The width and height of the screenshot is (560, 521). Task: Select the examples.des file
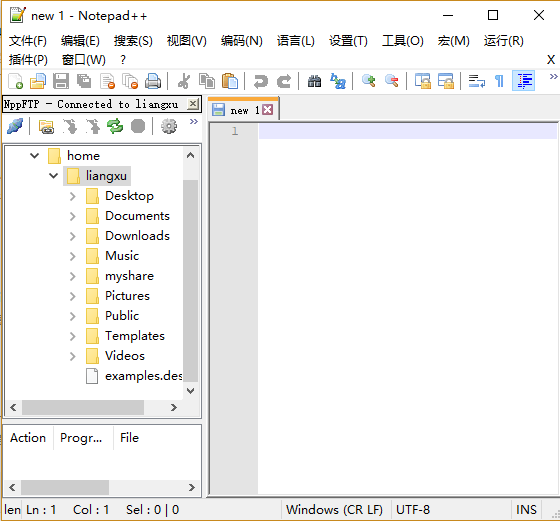tap(144, 376)
